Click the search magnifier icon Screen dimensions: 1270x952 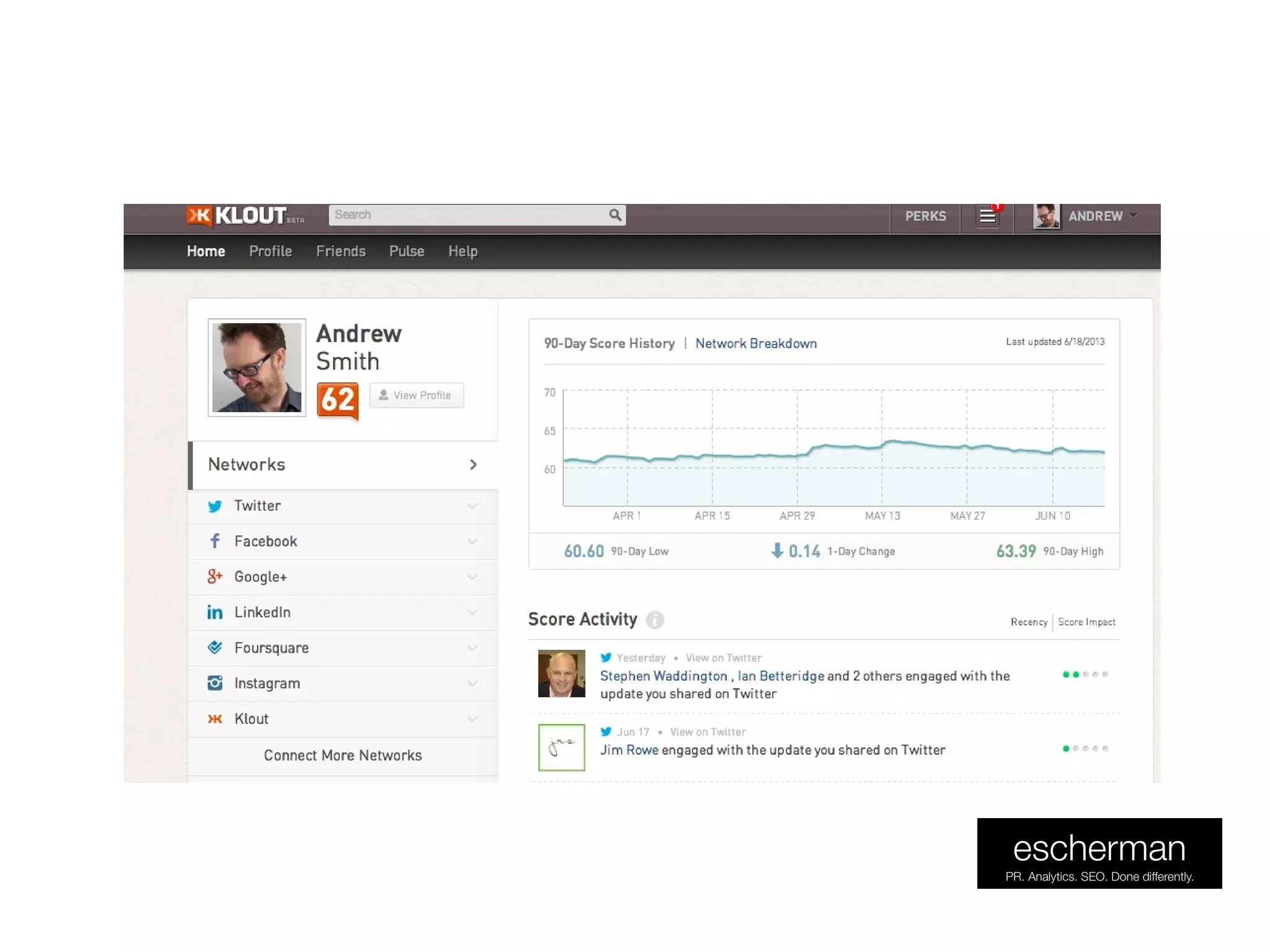pyautogui.click(x=615, y=215)
